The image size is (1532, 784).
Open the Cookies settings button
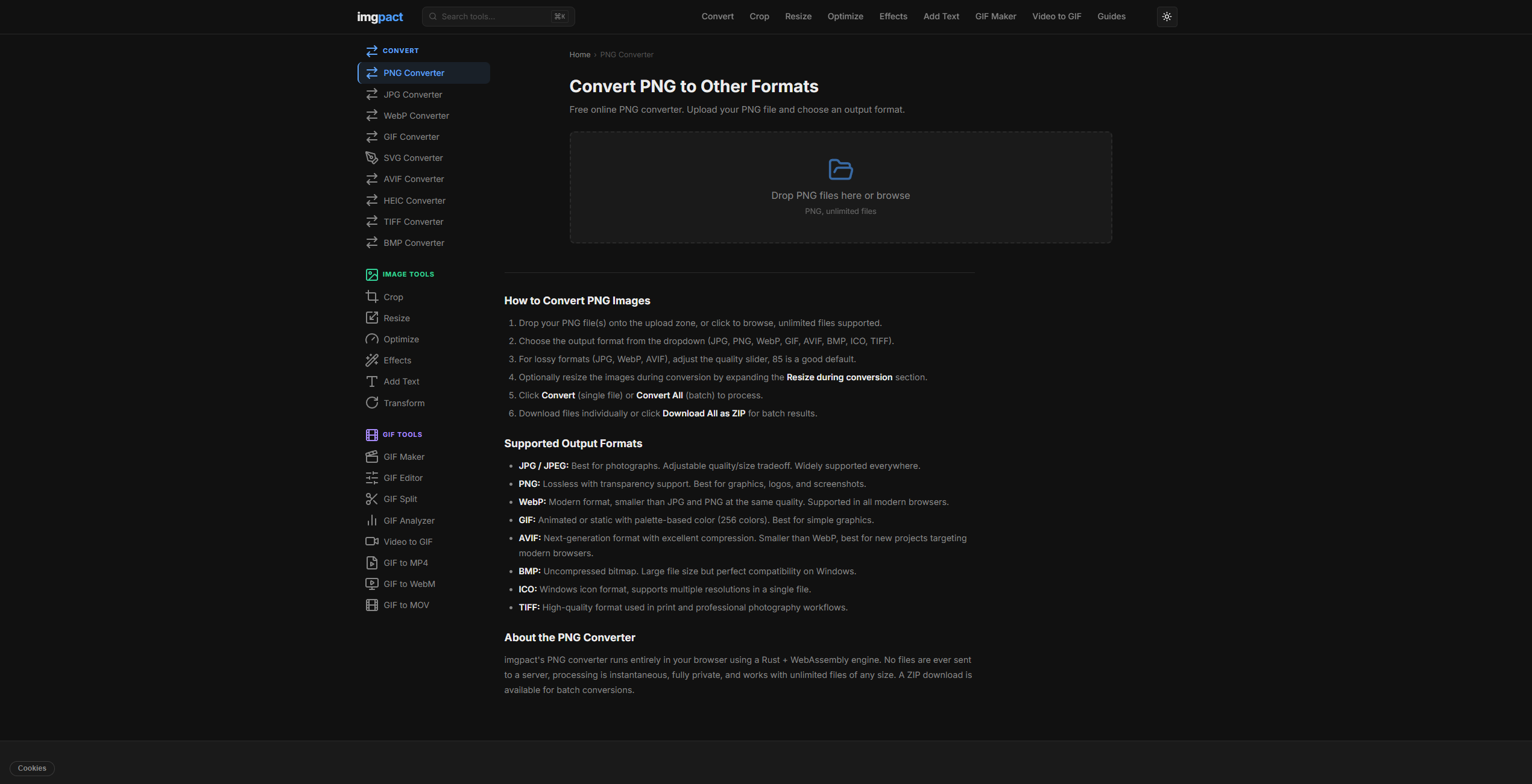pos(32,768)
